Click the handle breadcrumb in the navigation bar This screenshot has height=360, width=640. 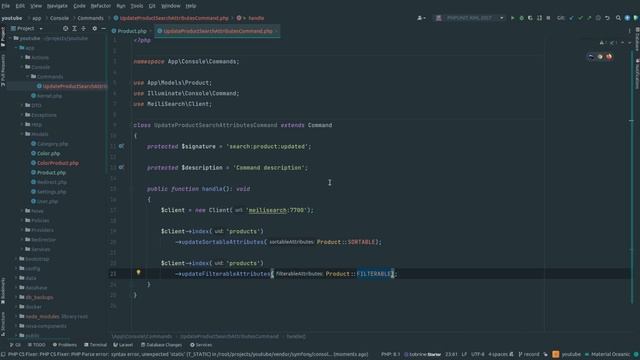click(256, 18)
